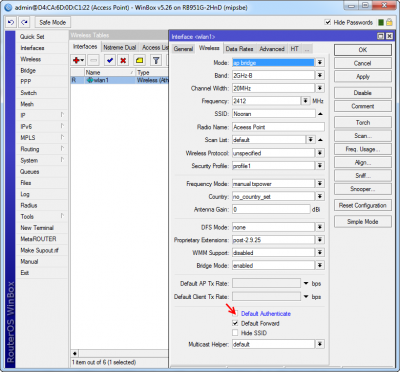
Task: Click the red plus Add icon
Action: (76, 60)
